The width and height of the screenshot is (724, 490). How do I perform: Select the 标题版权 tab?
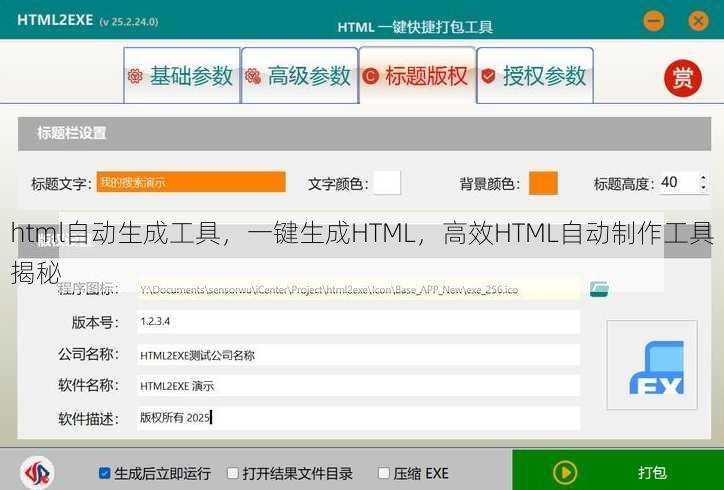417,75
